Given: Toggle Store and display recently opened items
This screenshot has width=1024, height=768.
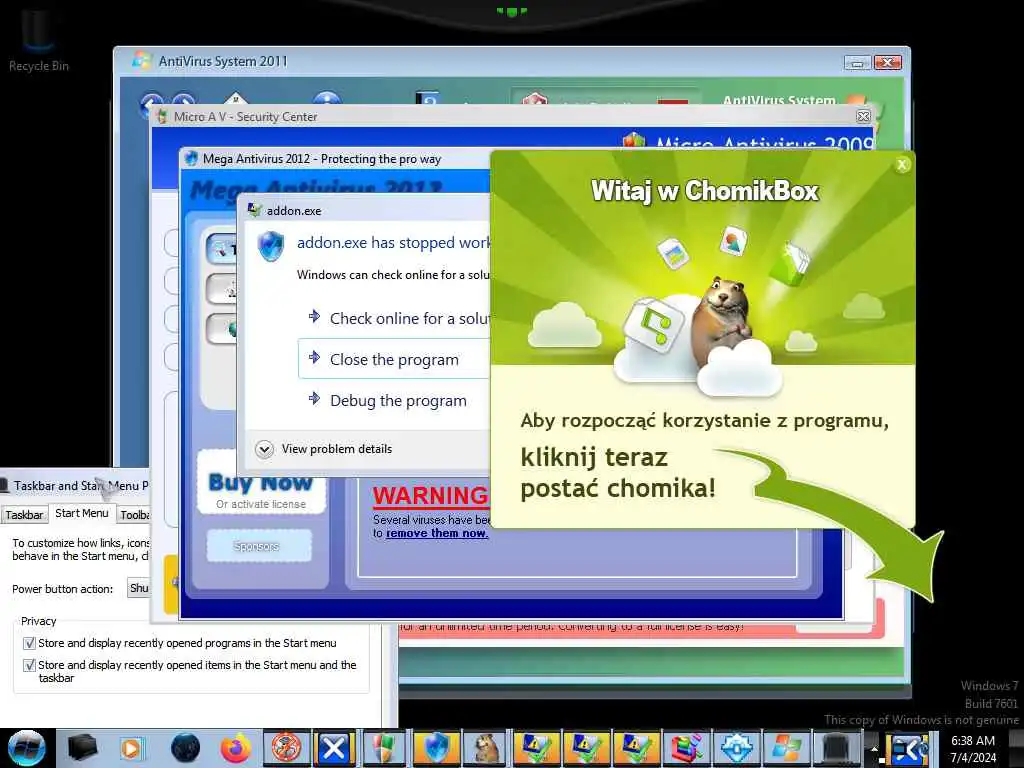Looking at the screenshot, I should [29, 665].
